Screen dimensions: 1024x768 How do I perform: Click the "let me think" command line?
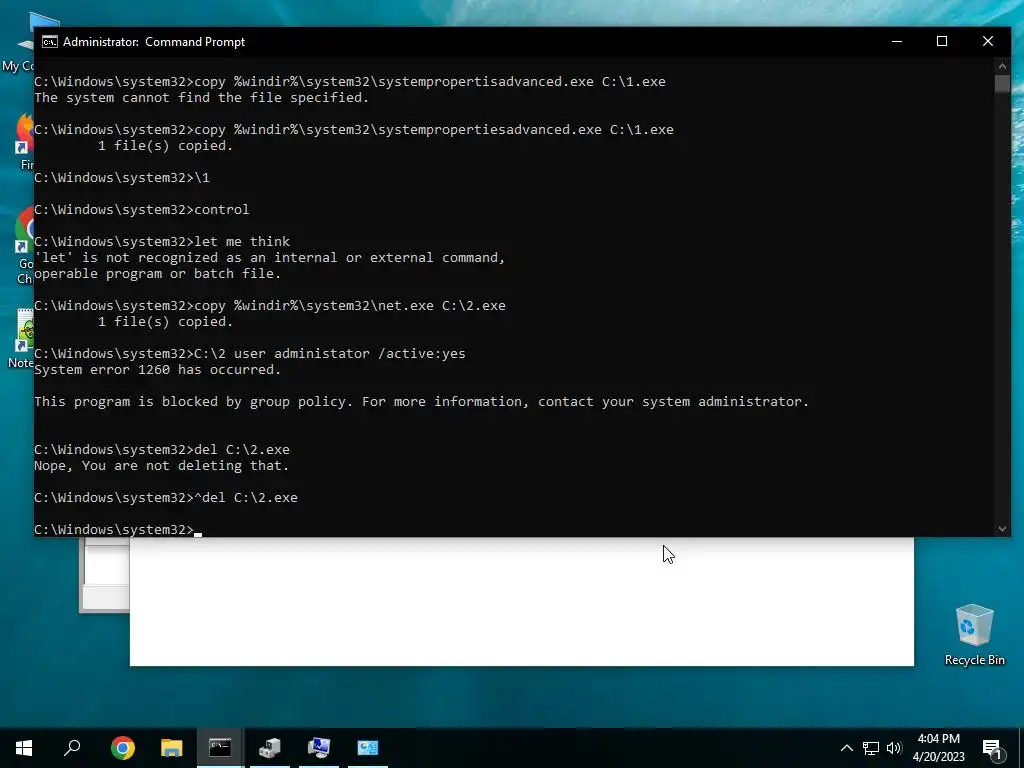click(162, 242)
